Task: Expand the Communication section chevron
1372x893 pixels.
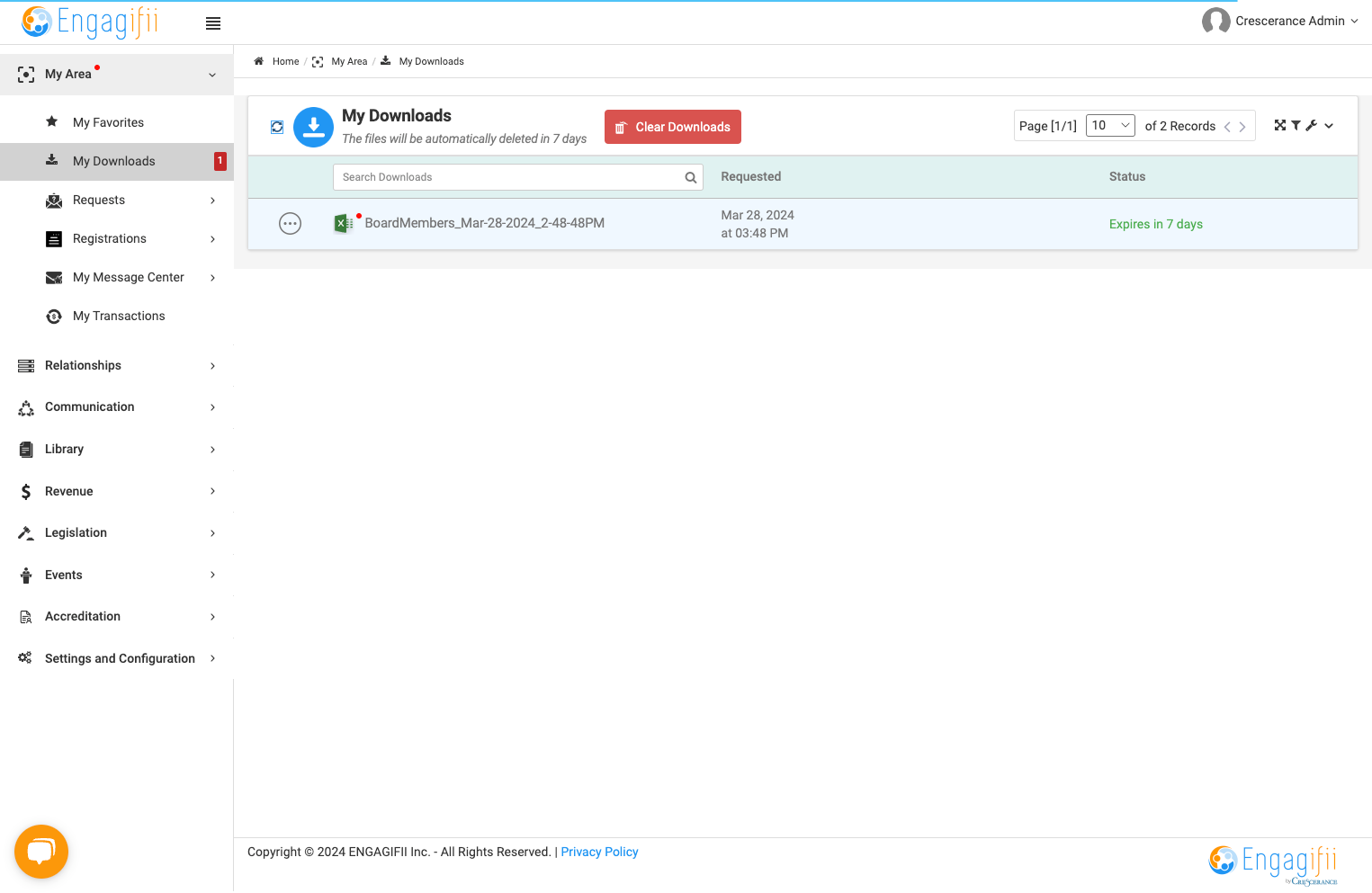Action: coord(212,407)
